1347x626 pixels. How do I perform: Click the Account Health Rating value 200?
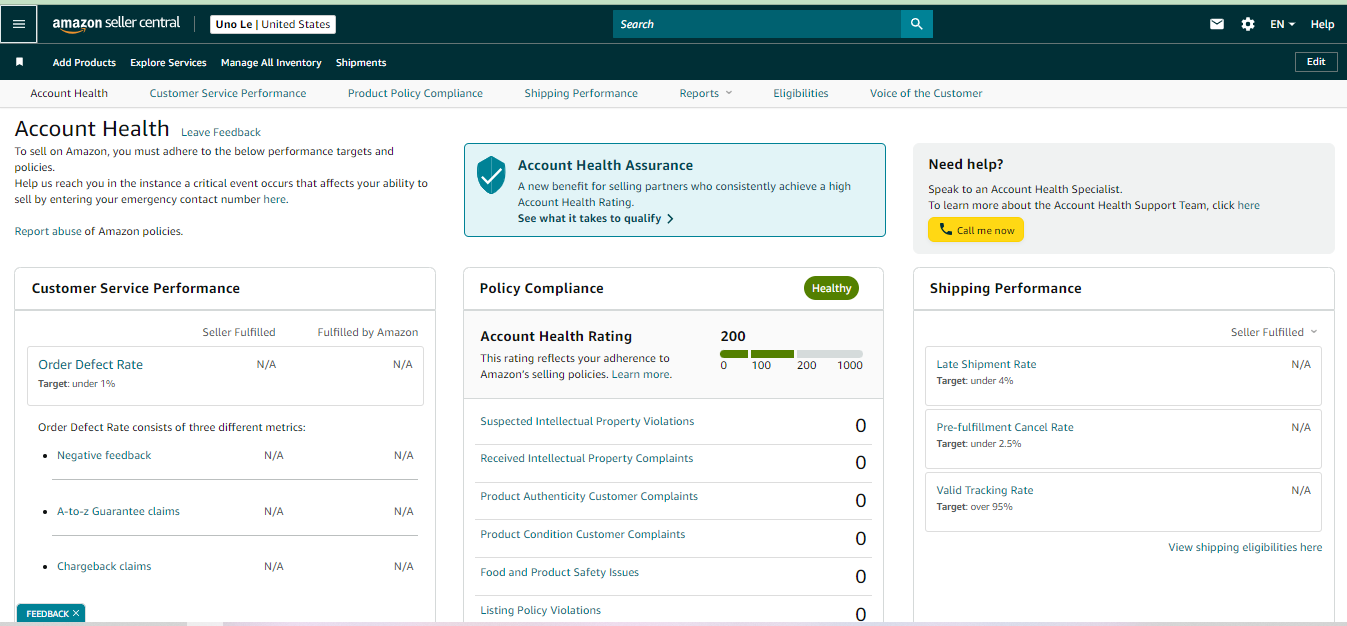733,336
